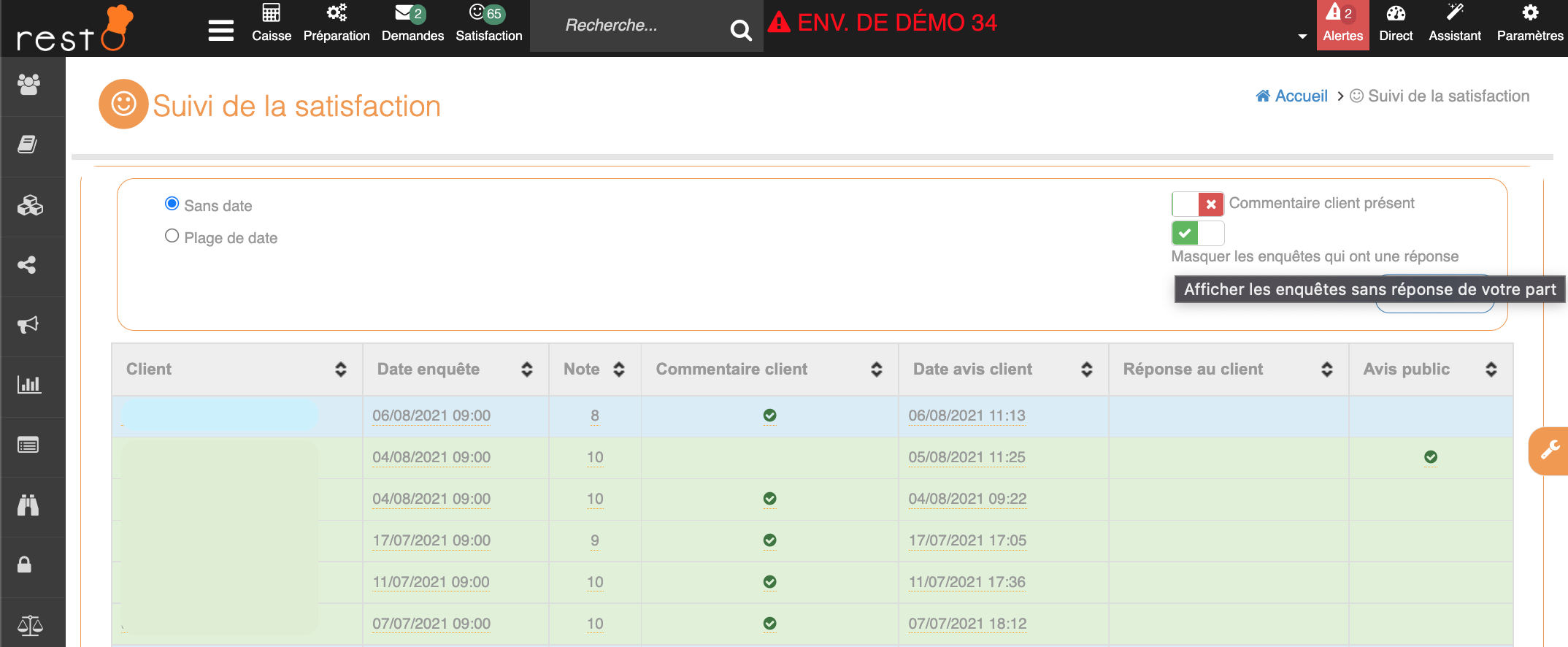Click the padlock sidebar icon
This screenshot has height=647, width=1568.
[x=25, y=564]
